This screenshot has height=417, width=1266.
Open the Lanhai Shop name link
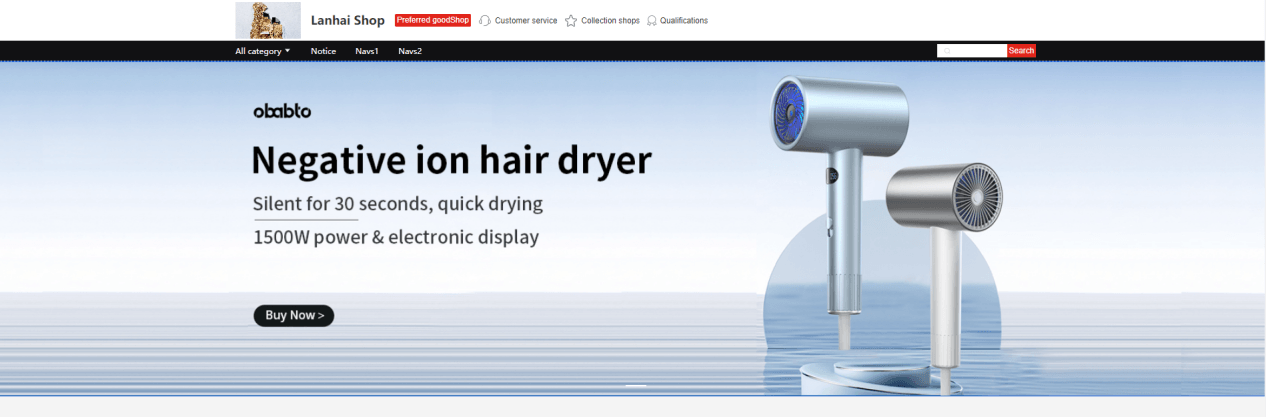[x=347, y=21]
